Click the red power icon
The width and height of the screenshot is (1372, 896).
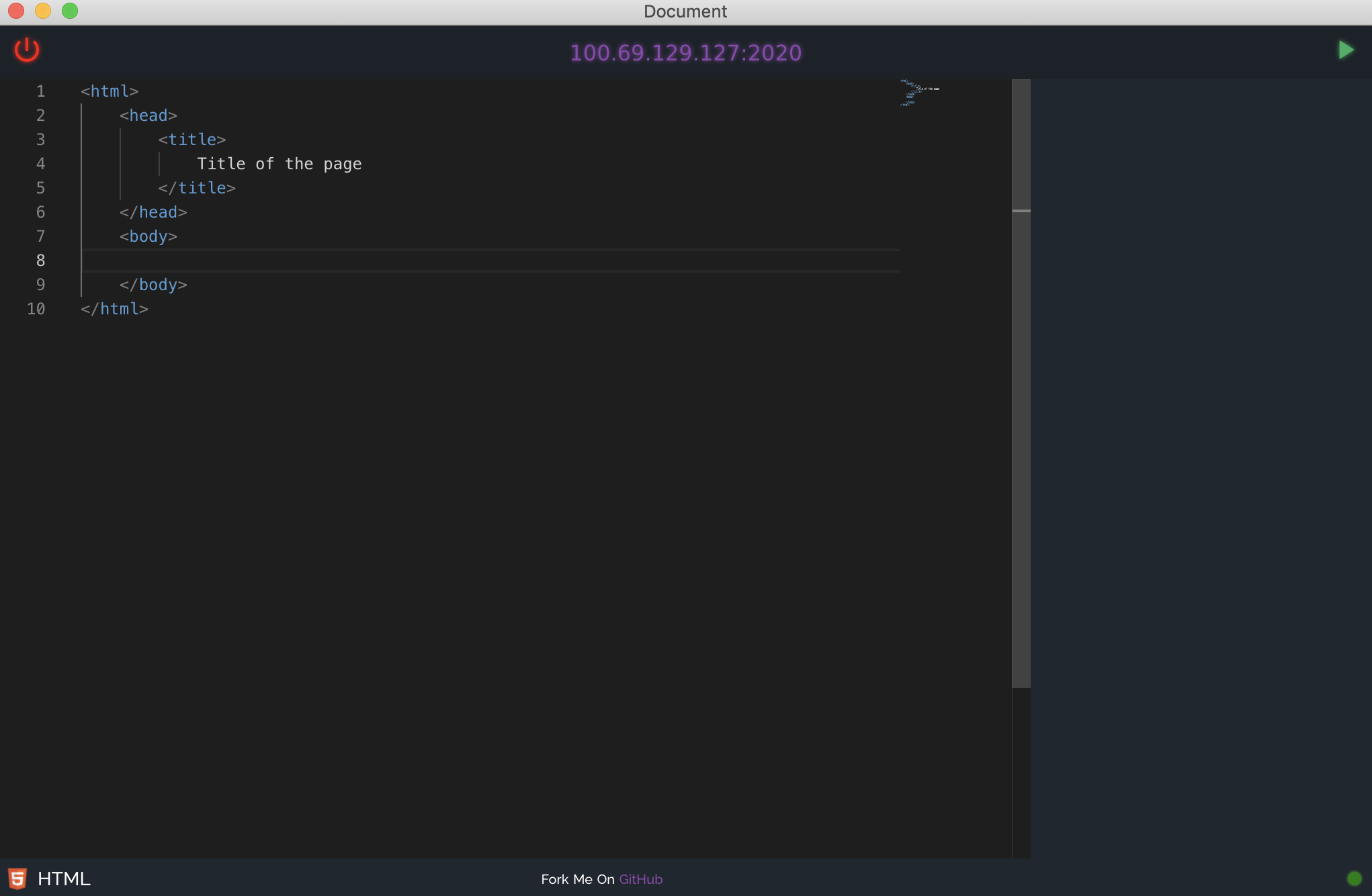point(27,50)
